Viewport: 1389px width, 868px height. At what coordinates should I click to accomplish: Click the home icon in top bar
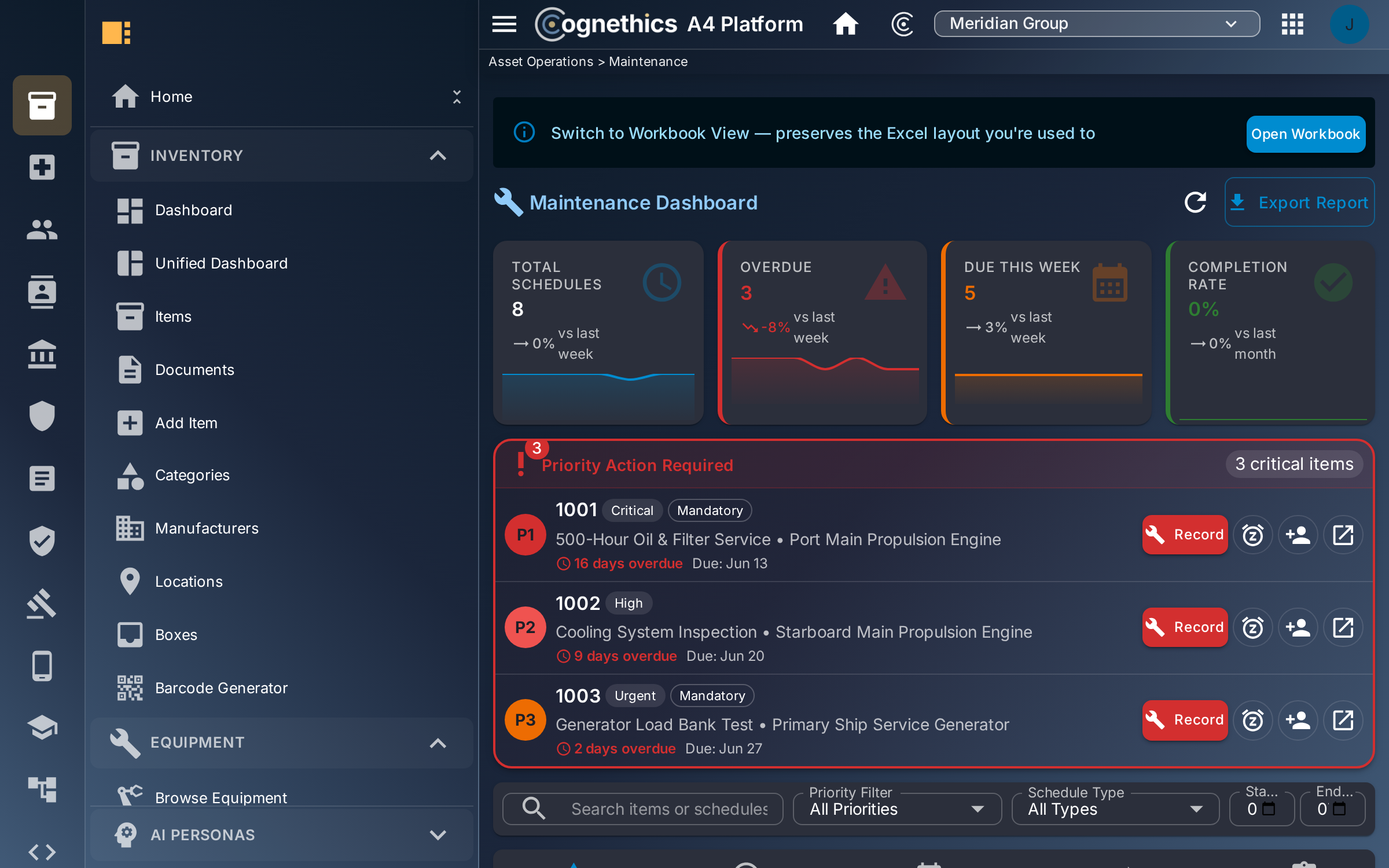(x=846, y=24)
